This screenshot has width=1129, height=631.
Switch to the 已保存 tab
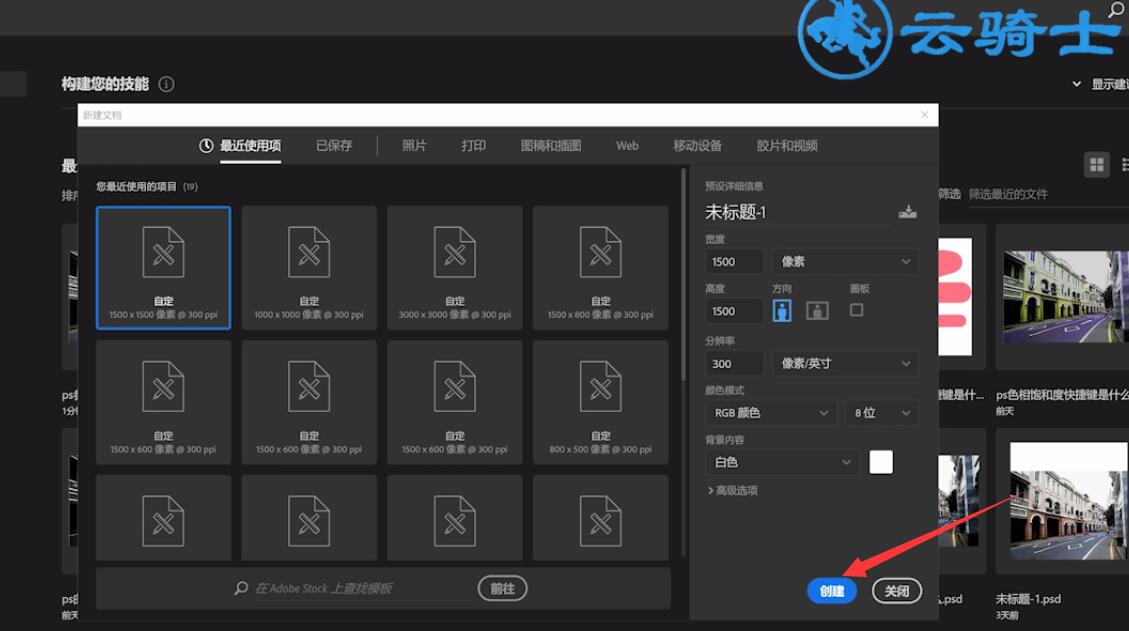click(334, 146)
